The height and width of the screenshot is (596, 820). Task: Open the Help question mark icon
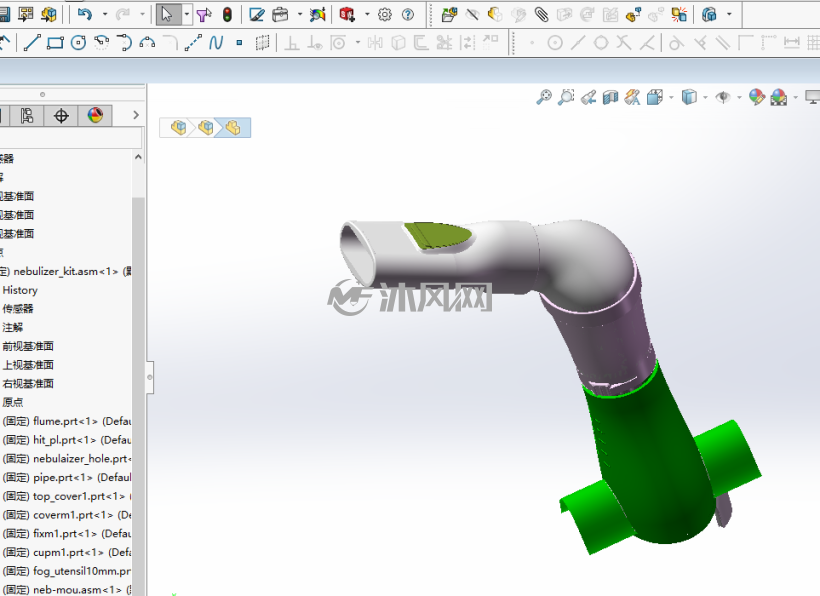408,15
